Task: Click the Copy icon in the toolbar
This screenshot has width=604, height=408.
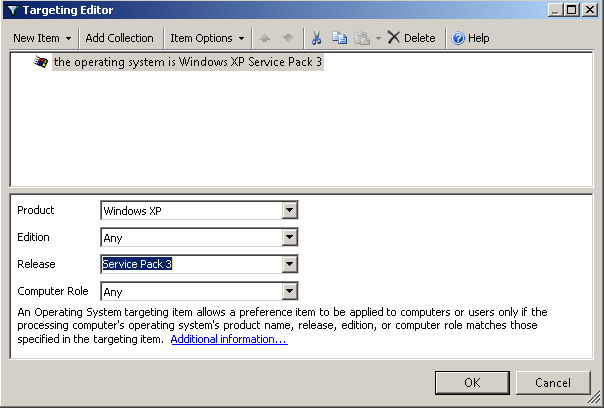Action: tap(339, 38)
